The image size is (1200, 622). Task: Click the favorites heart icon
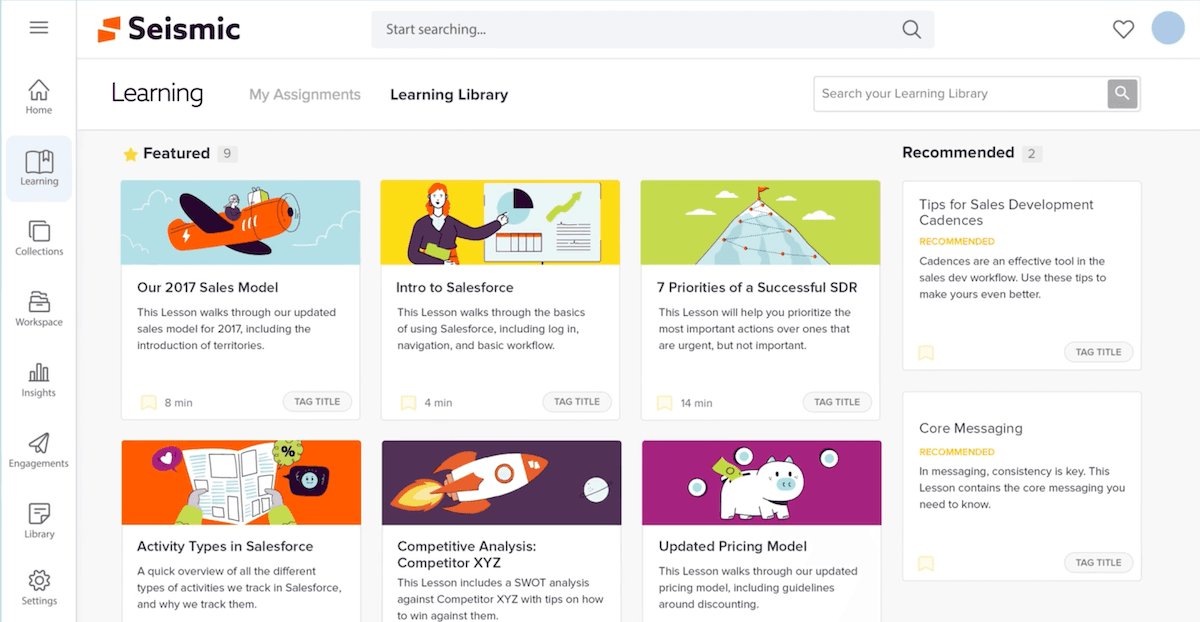click(1123, 29)
